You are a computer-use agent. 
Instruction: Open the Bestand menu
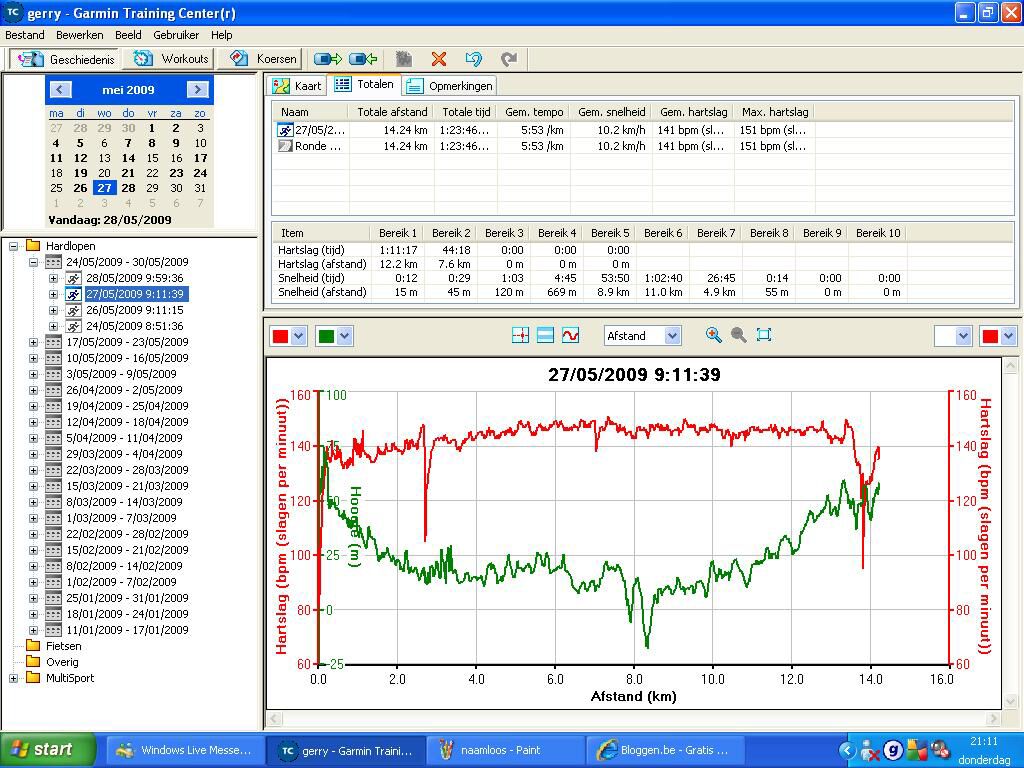[x=25, y=35]
